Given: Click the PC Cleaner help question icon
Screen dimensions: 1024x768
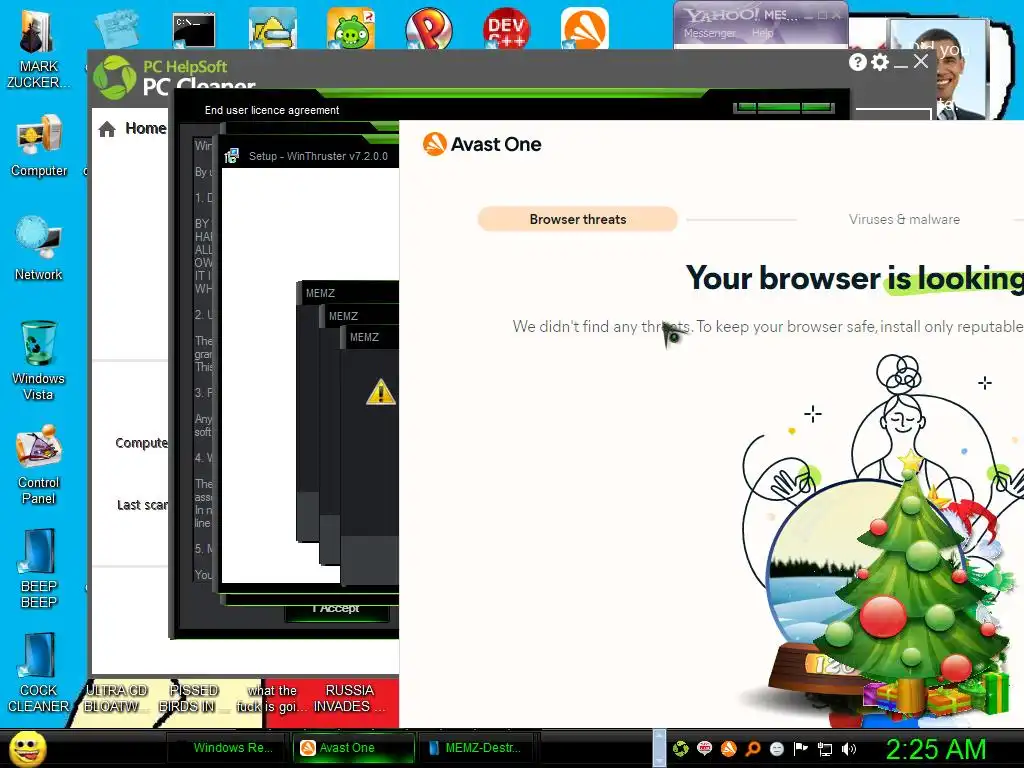Looking at the screenshot, I should coord(857,62).
